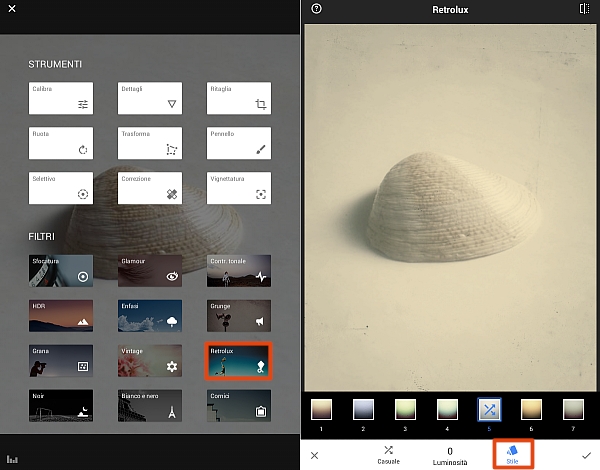Screen dimensions: 600x470
Task: Open the help question mark icon
Action: [x=317, y=9]
